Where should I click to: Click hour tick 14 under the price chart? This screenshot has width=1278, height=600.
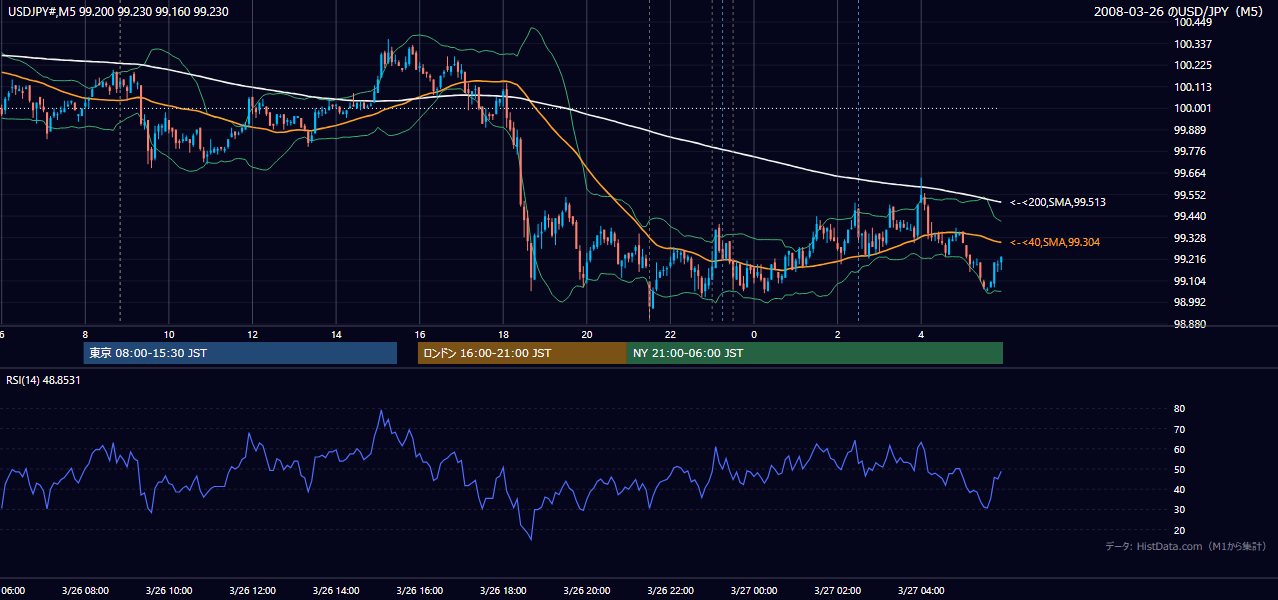(336, 334)
